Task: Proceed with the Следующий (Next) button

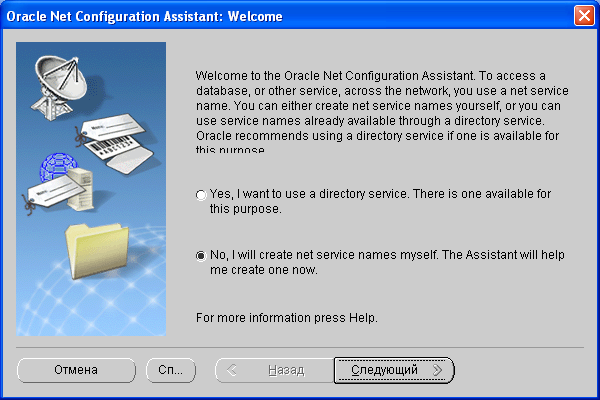Action: pos(394,370)
